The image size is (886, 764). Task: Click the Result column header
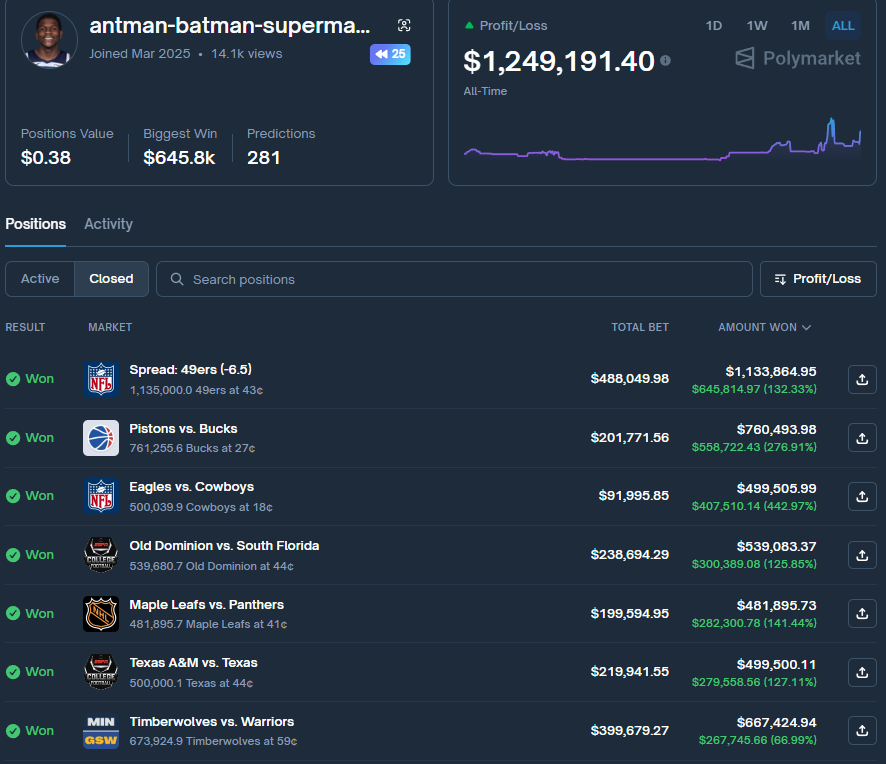point(25,327)
